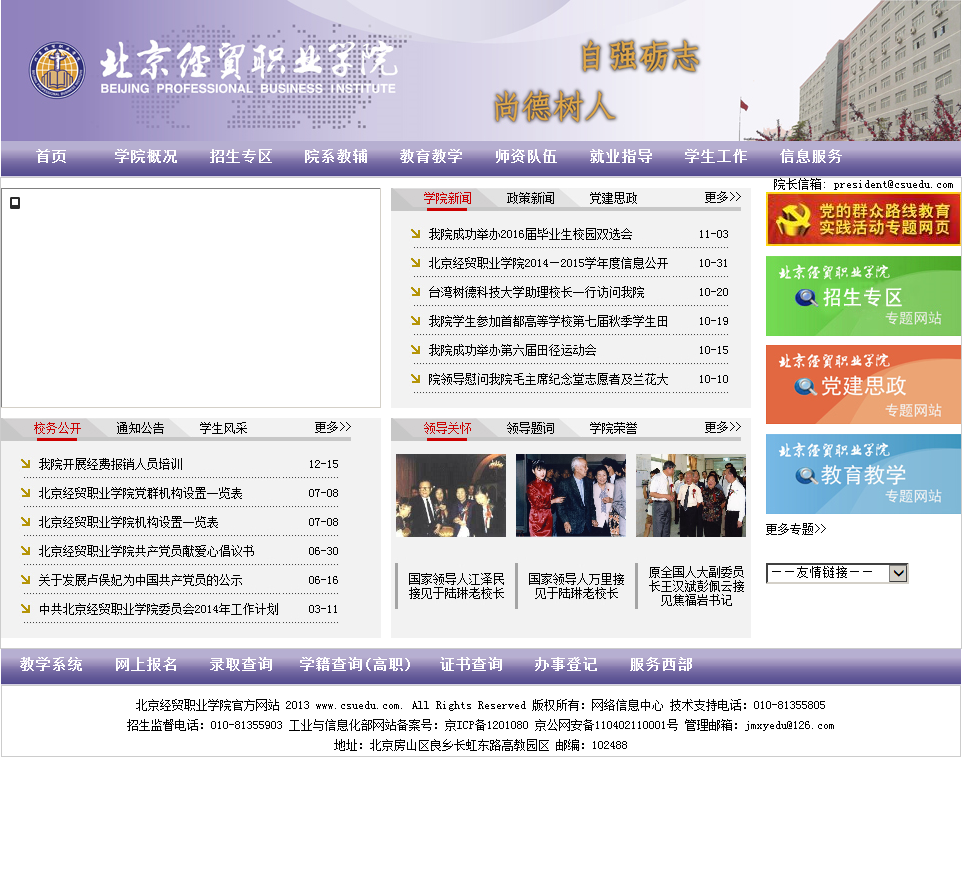Click the president@csuedu.com email address
Screen dimensions: 962x875
tap(893, 184)
